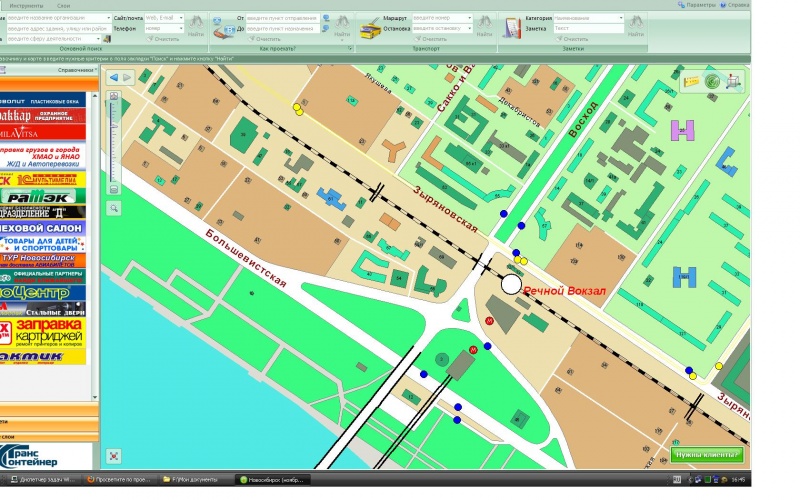Click the map back navigation arrow
The width and height of the screenshot is (800, 500).
coord(113,77)
